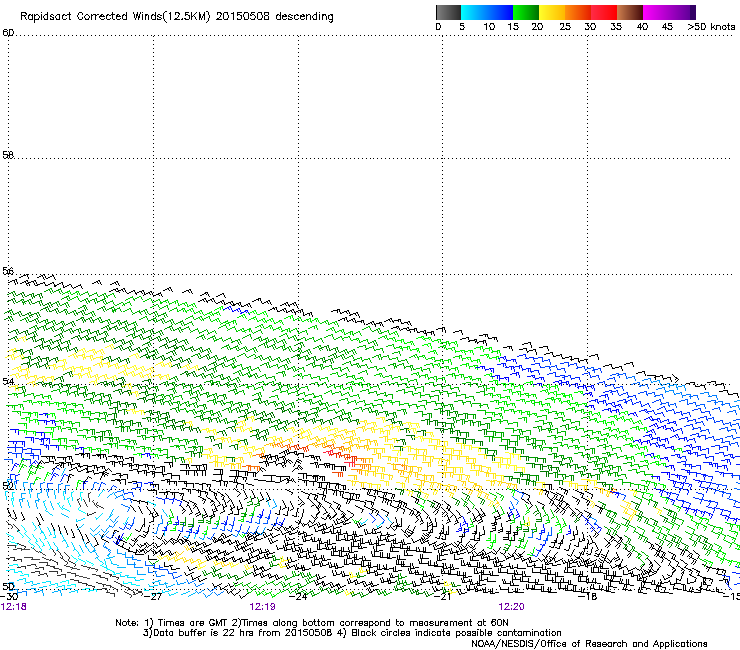Click the longitude label '-30'
The image size is (740, 650).
9,596
